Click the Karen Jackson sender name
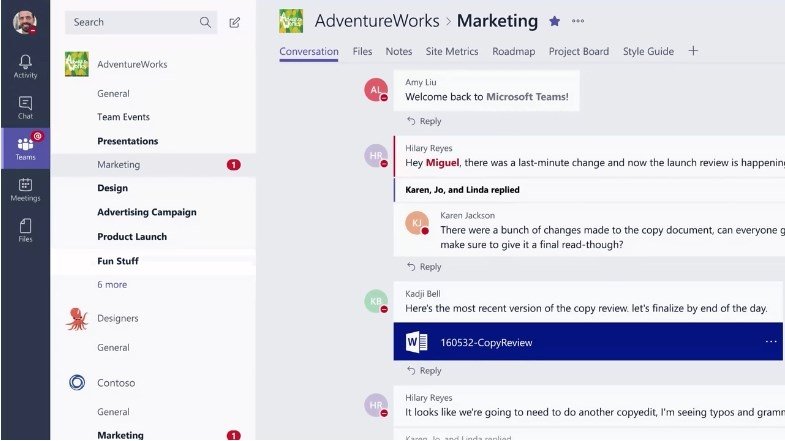 point(468,215)
